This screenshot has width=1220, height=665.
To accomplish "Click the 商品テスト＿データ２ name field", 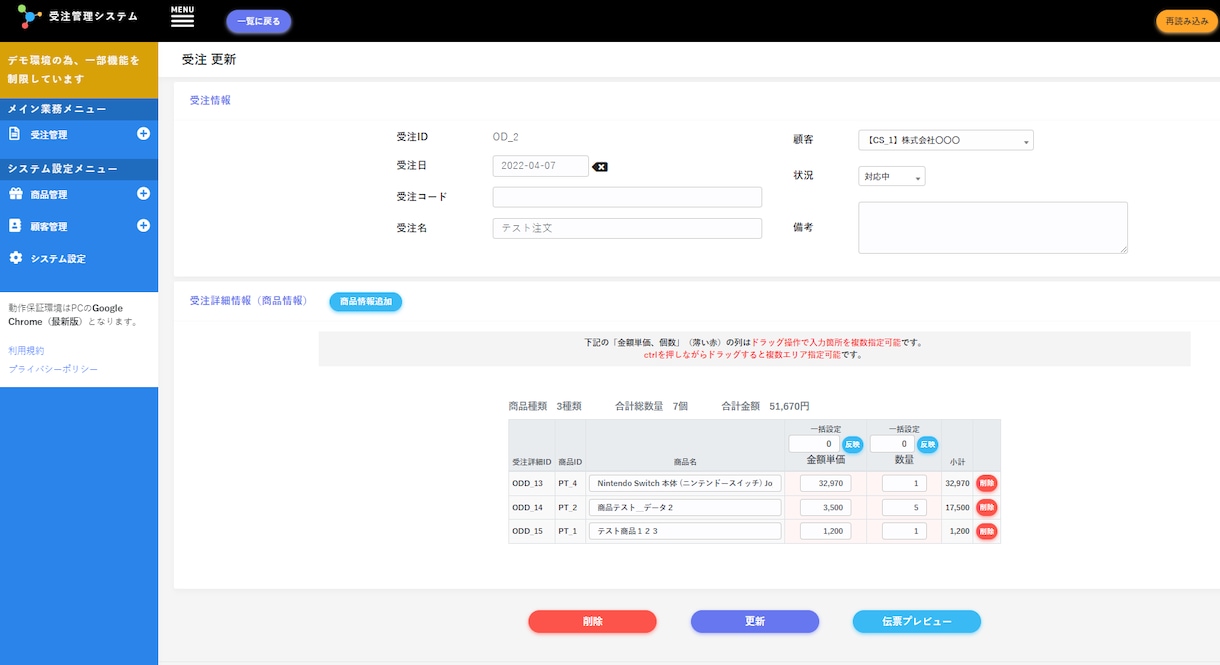I will [685, 507].
